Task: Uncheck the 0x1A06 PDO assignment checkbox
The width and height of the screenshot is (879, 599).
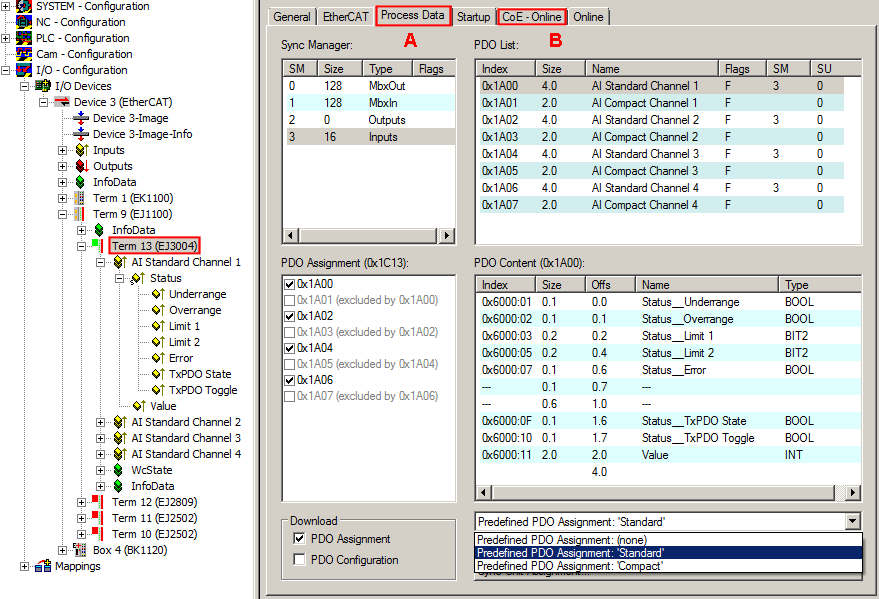Action: point(289,380)
